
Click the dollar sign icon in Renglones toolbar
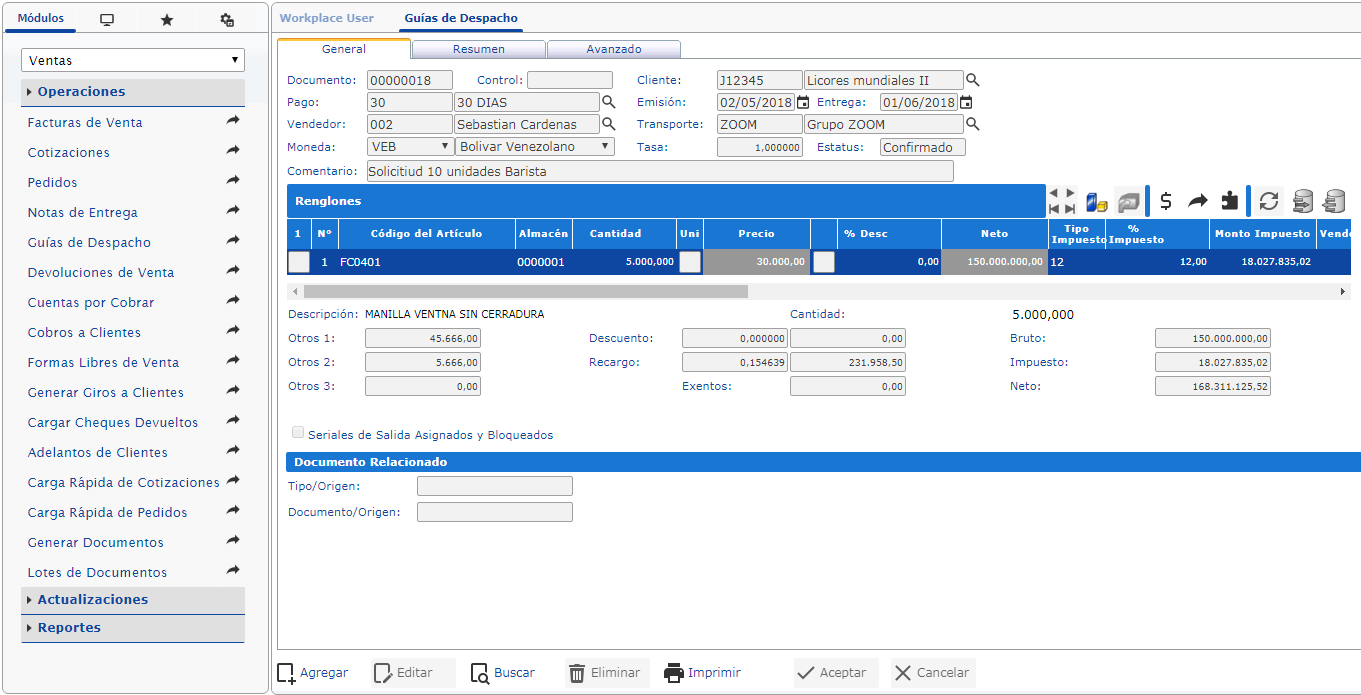point(1166,201)
